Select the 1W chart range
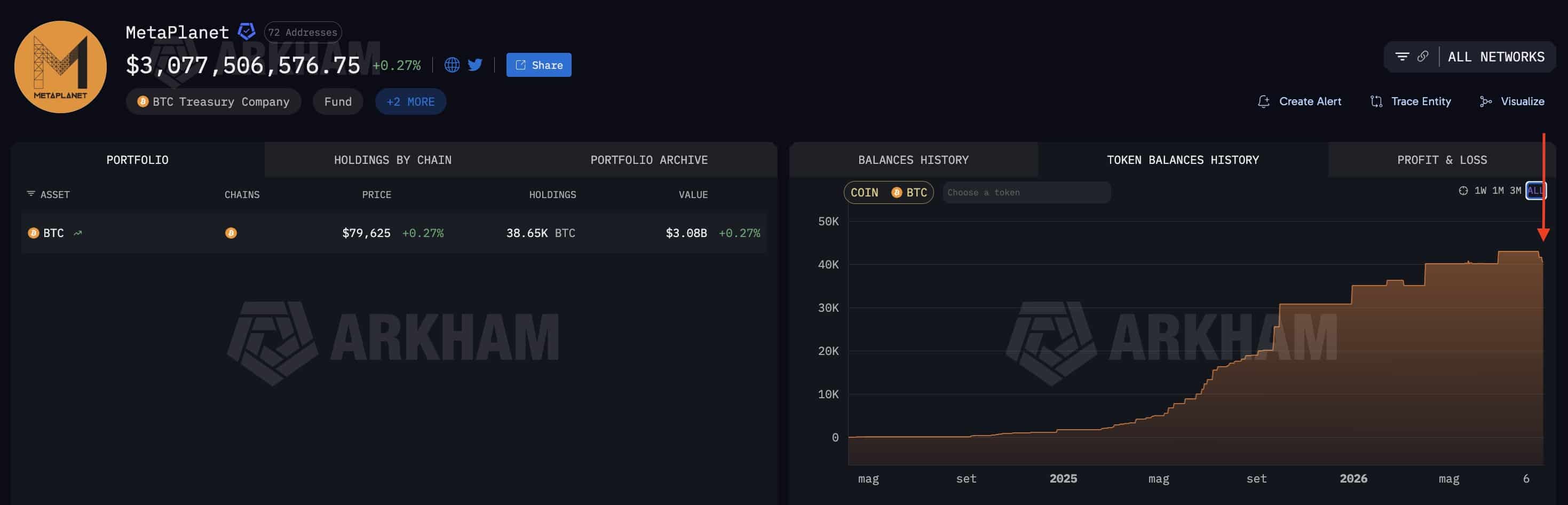Image resolution: width=1568 pixels, height=505 pixels. coord(1480,191)
